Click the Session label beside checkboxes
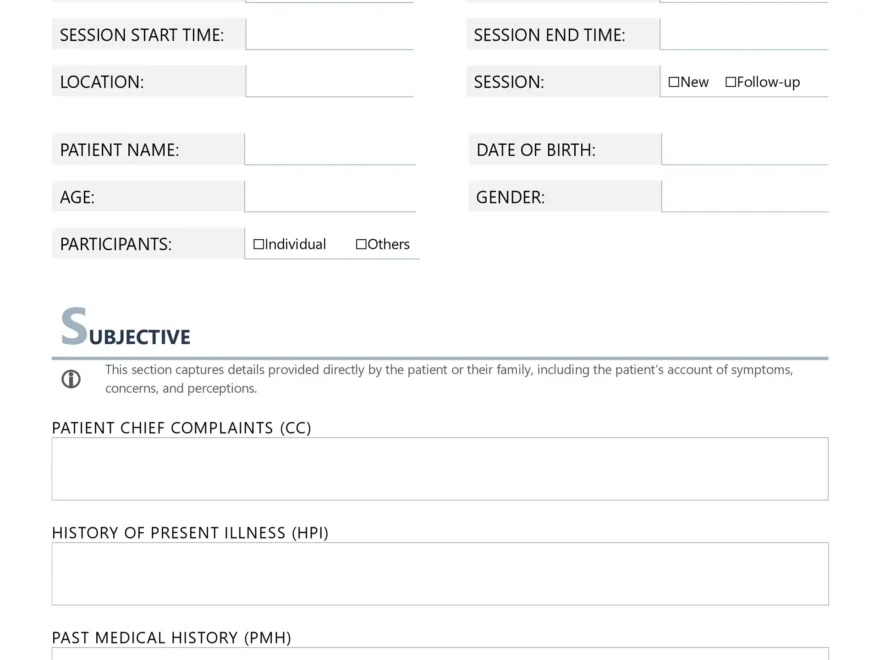Screen dimensions: 880x660 tap(509, 82)
